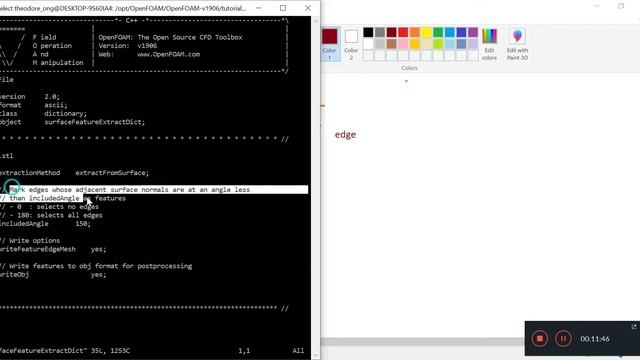Click terminal scrollbar up arrow
This screenshot has height=360, width=640.
tap(315, 20)
